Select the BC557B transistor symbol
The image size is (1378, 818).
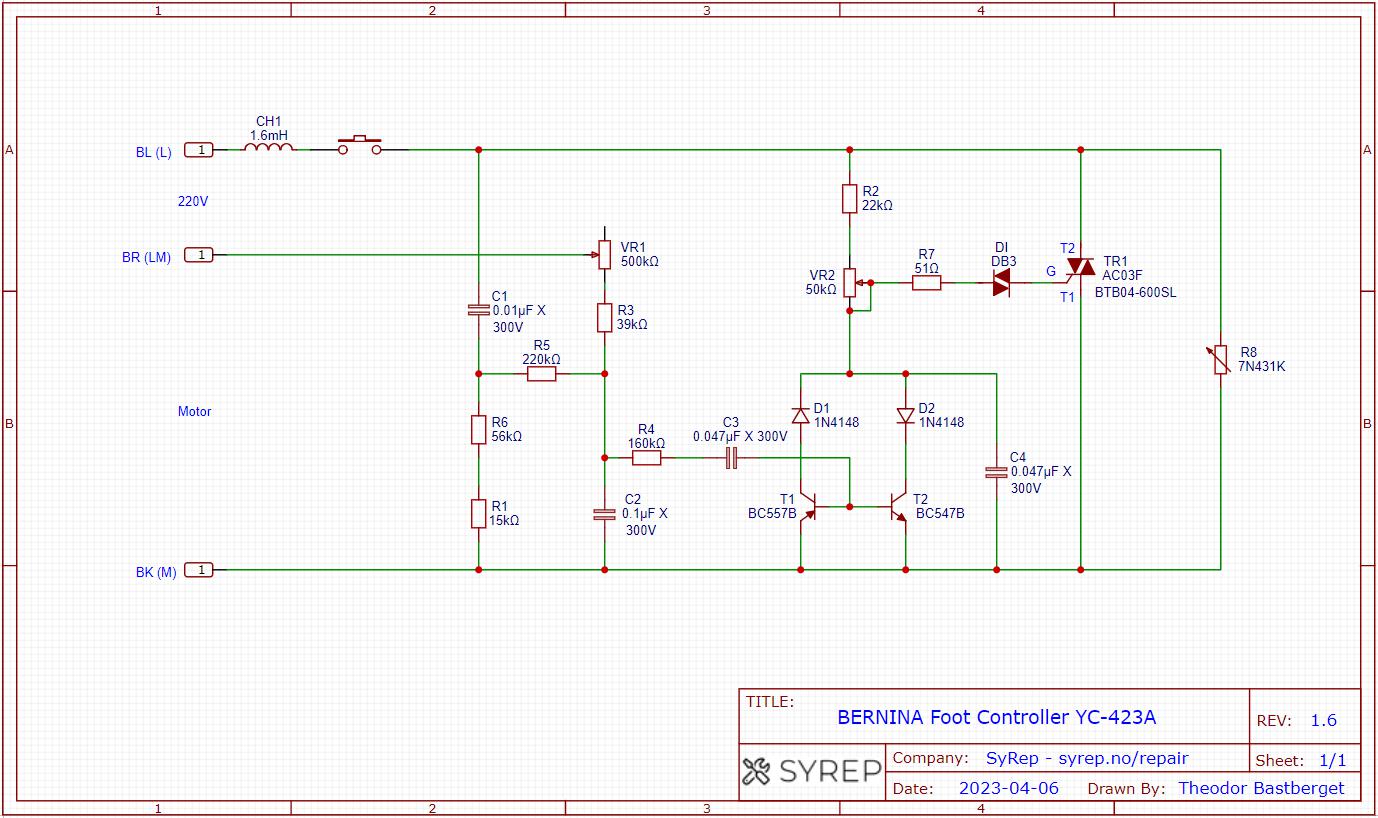tap(810, 507)
